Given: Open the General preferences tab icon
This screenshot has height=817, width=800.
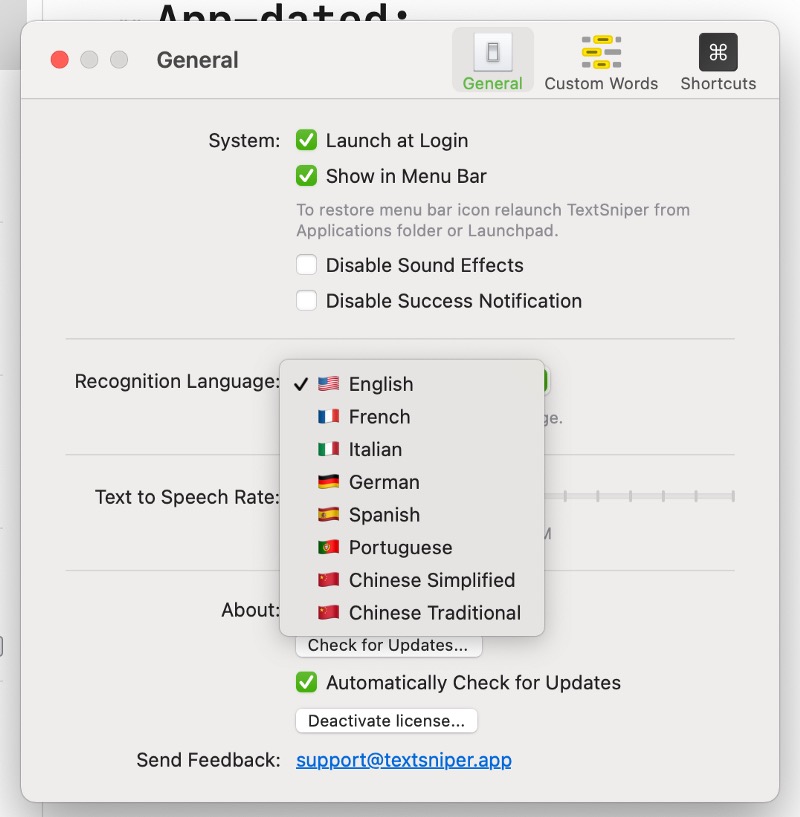Looking at the screenshot, I should click(x=493, y=52).
